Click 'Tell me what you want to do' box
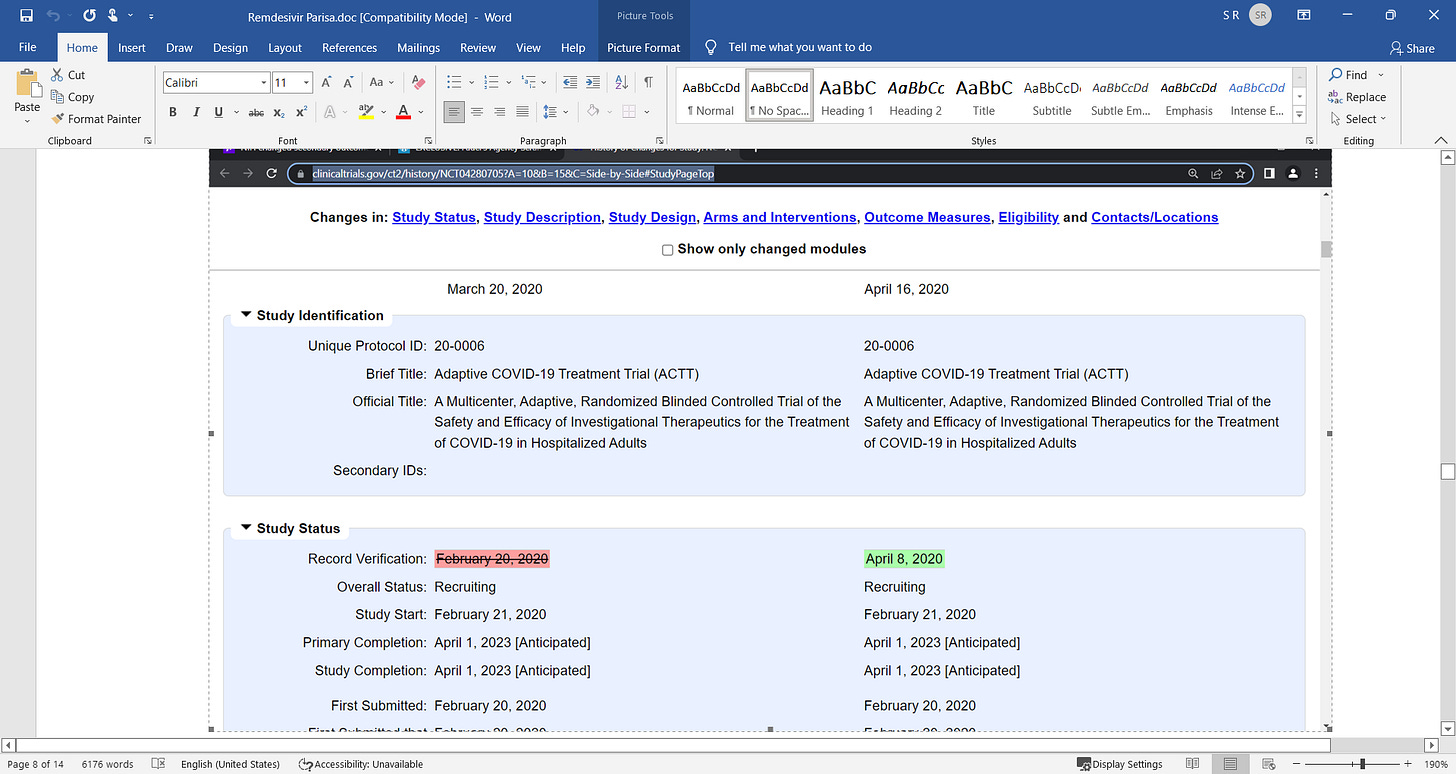The height and width of the screenshot is (774, 1456). point(789,47)
